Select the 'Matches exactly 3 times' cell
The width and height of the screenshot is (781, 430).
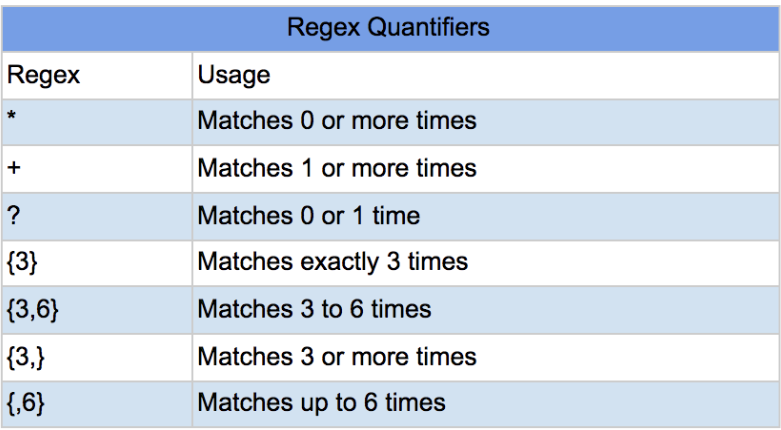click(x=485, y=263)
